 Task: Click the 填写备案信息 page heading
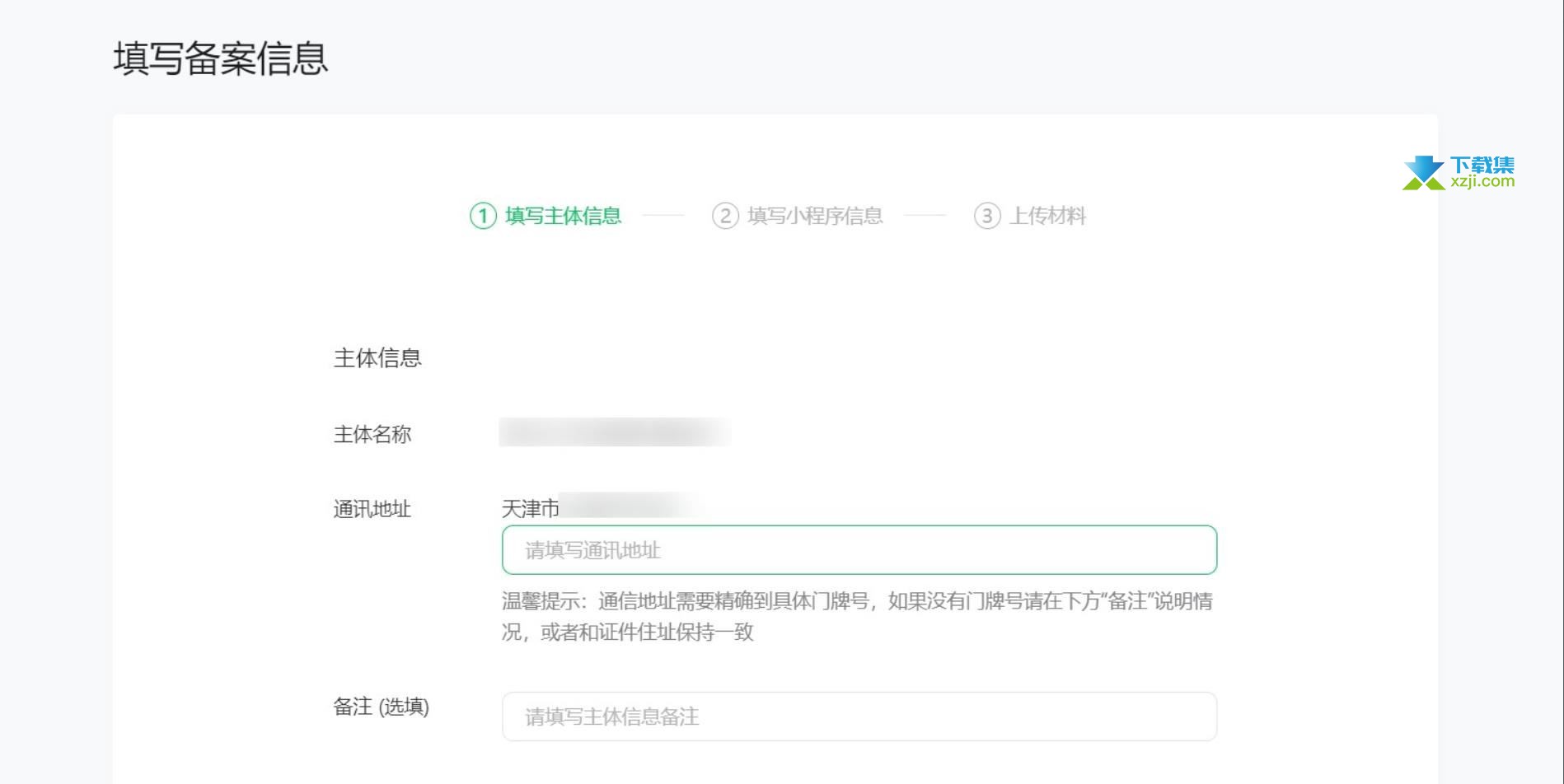(x=221, y=58)
